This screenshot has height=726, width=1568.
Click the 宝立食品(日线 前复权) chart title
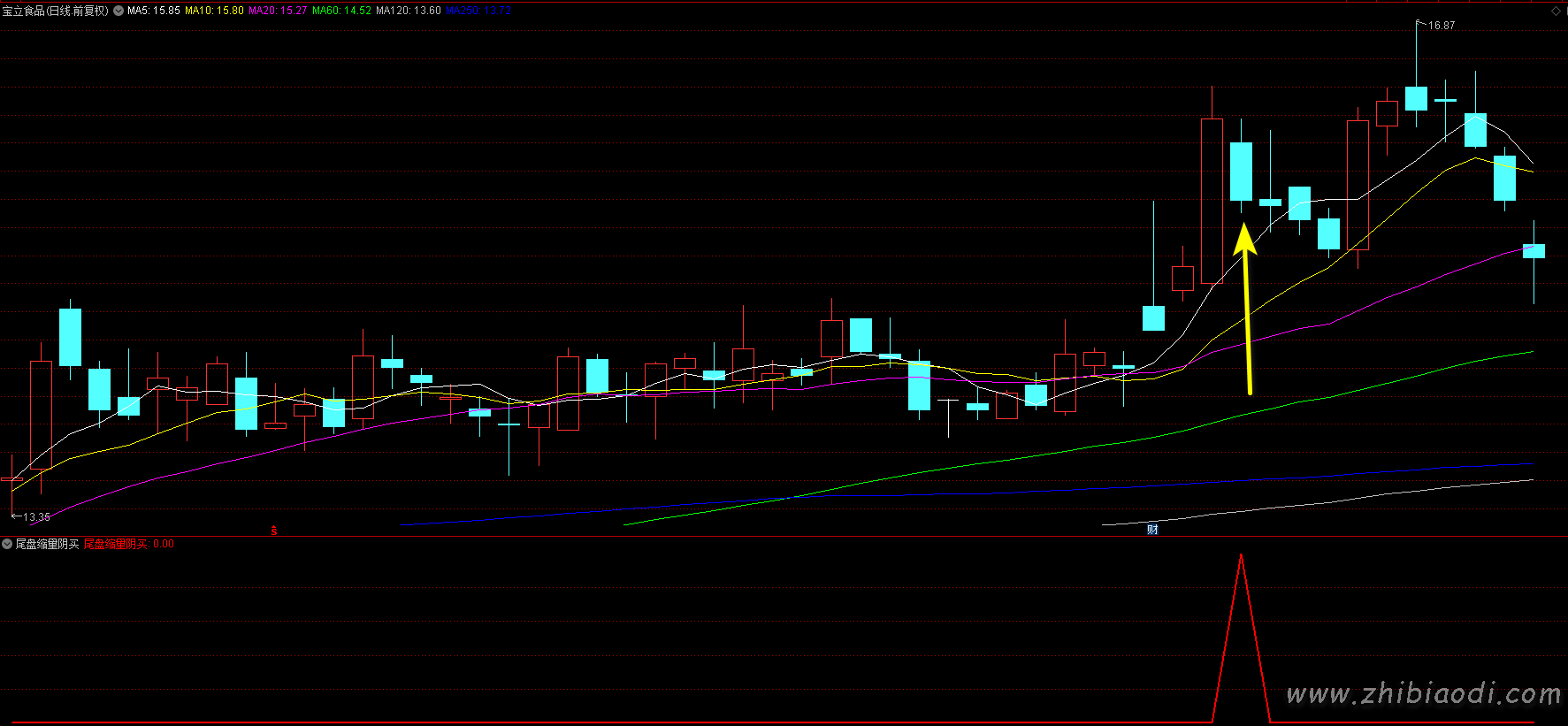[55, 11]
